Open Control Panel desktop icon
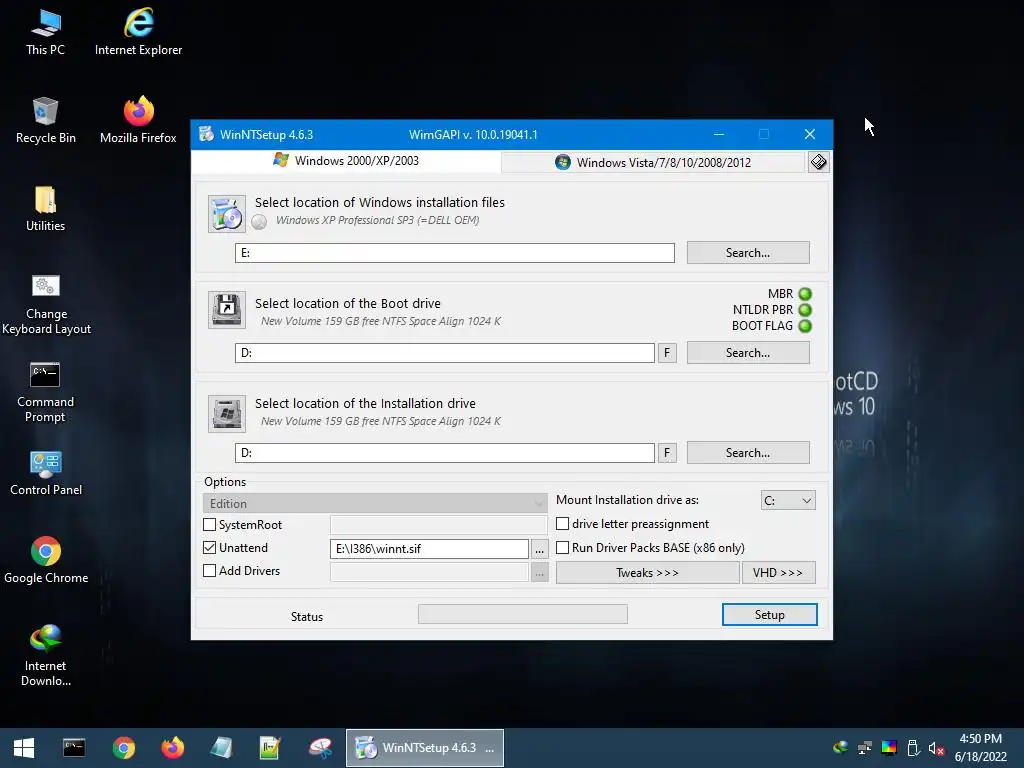The height and width of the screenshot is (768, 1024). pyautogui.click(x=46, y=473)
